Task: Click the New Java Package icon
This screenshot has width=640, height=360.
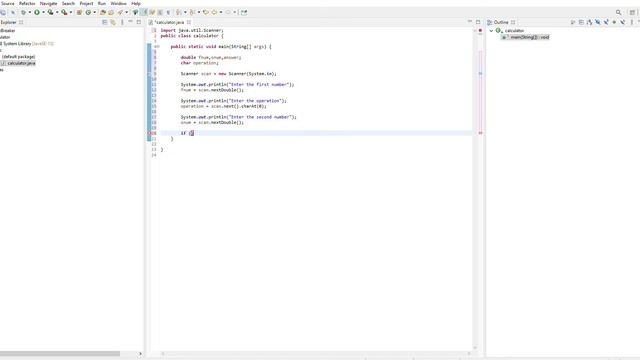Action: coord(79,12)
